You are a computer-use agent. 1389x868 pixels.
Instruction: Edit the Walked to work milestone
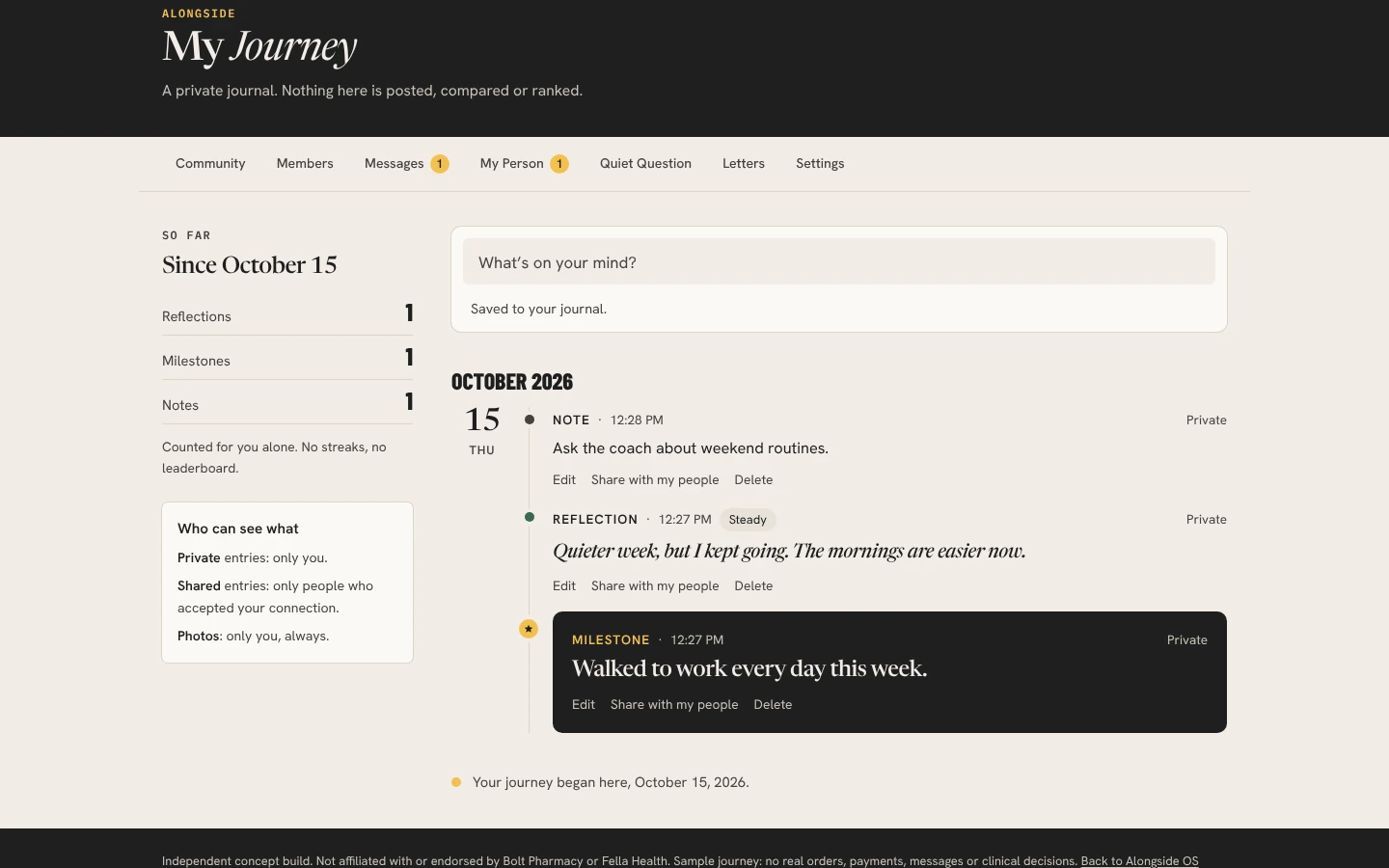click(584, 705)
